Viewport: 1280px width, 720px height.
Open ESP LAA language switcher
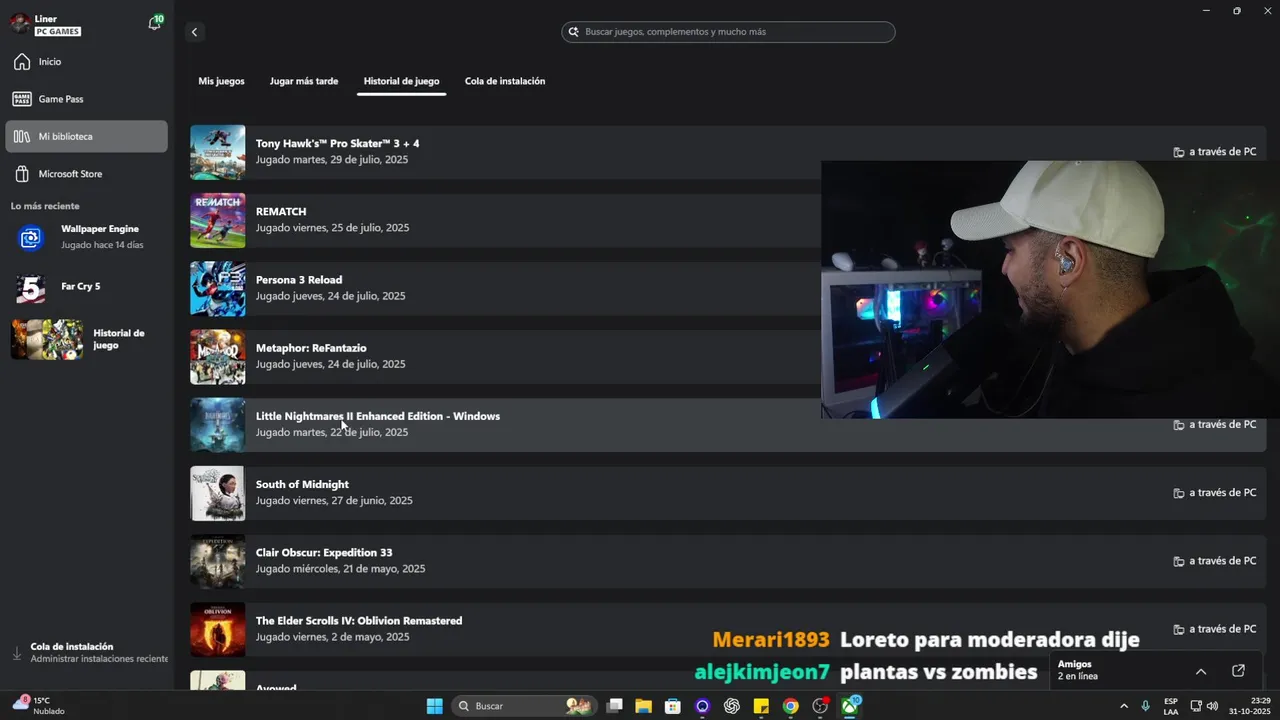pyautogui.click(x=1171, y=706)
